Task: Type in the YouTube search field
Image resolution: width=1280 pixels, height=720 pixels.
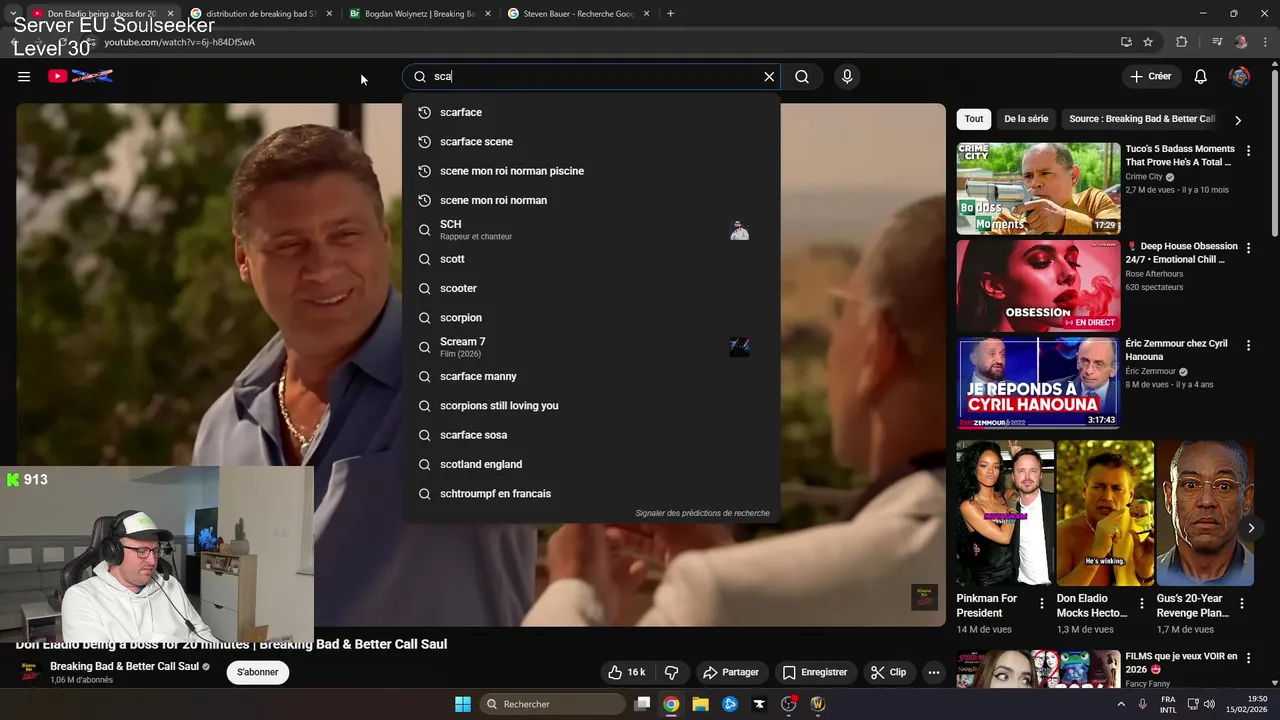Action: 593,76
